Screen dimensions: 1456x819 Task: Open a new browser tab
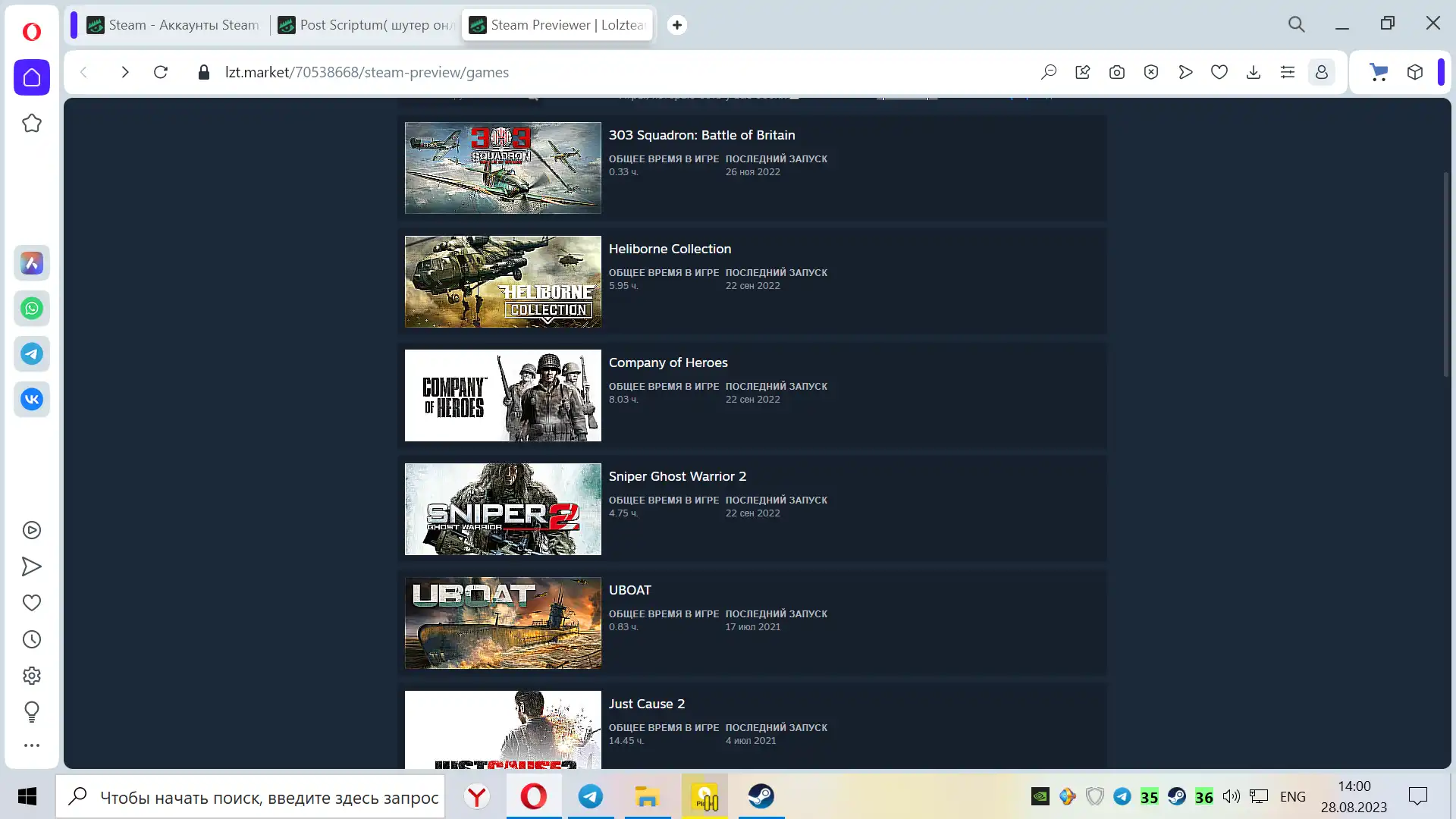(676, 25)
